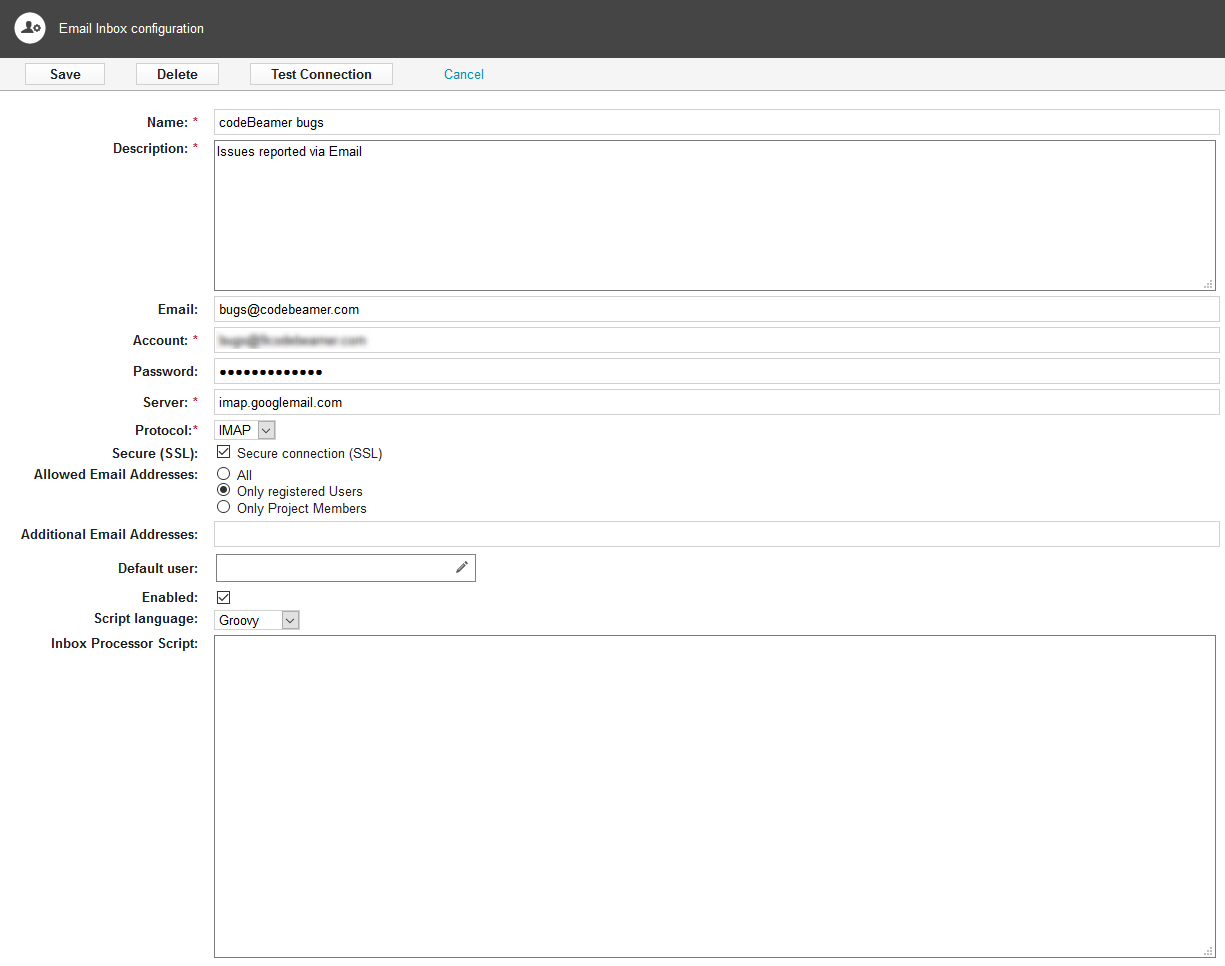Toggle the Secure connection (SSL) checkbox
The height and width of the screenshot is (966, 1225).
(224, 452)
